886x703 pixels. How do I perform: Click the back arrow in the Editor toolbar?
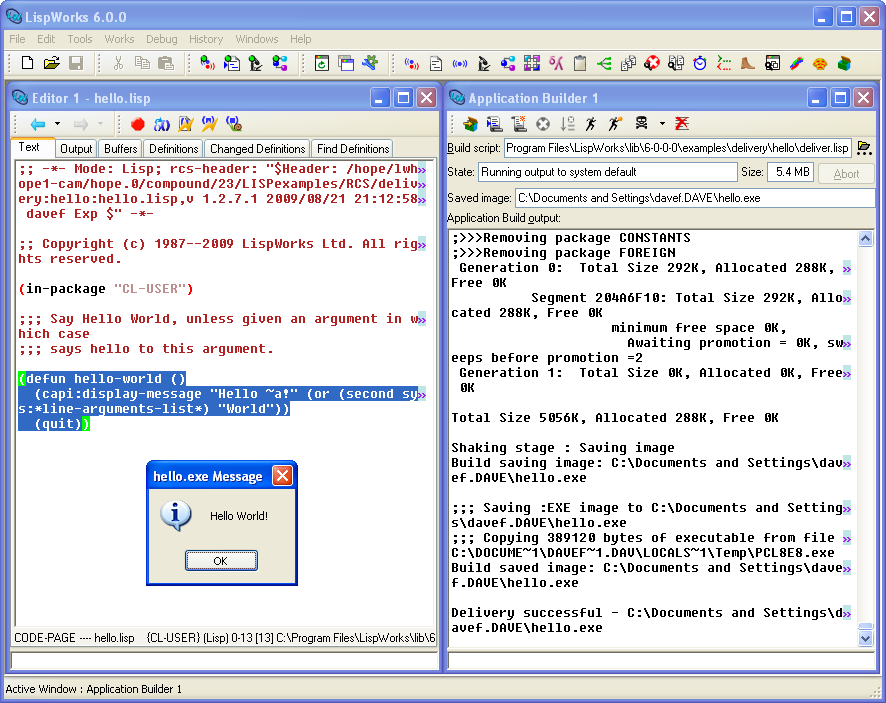click(x=37, y=124)
